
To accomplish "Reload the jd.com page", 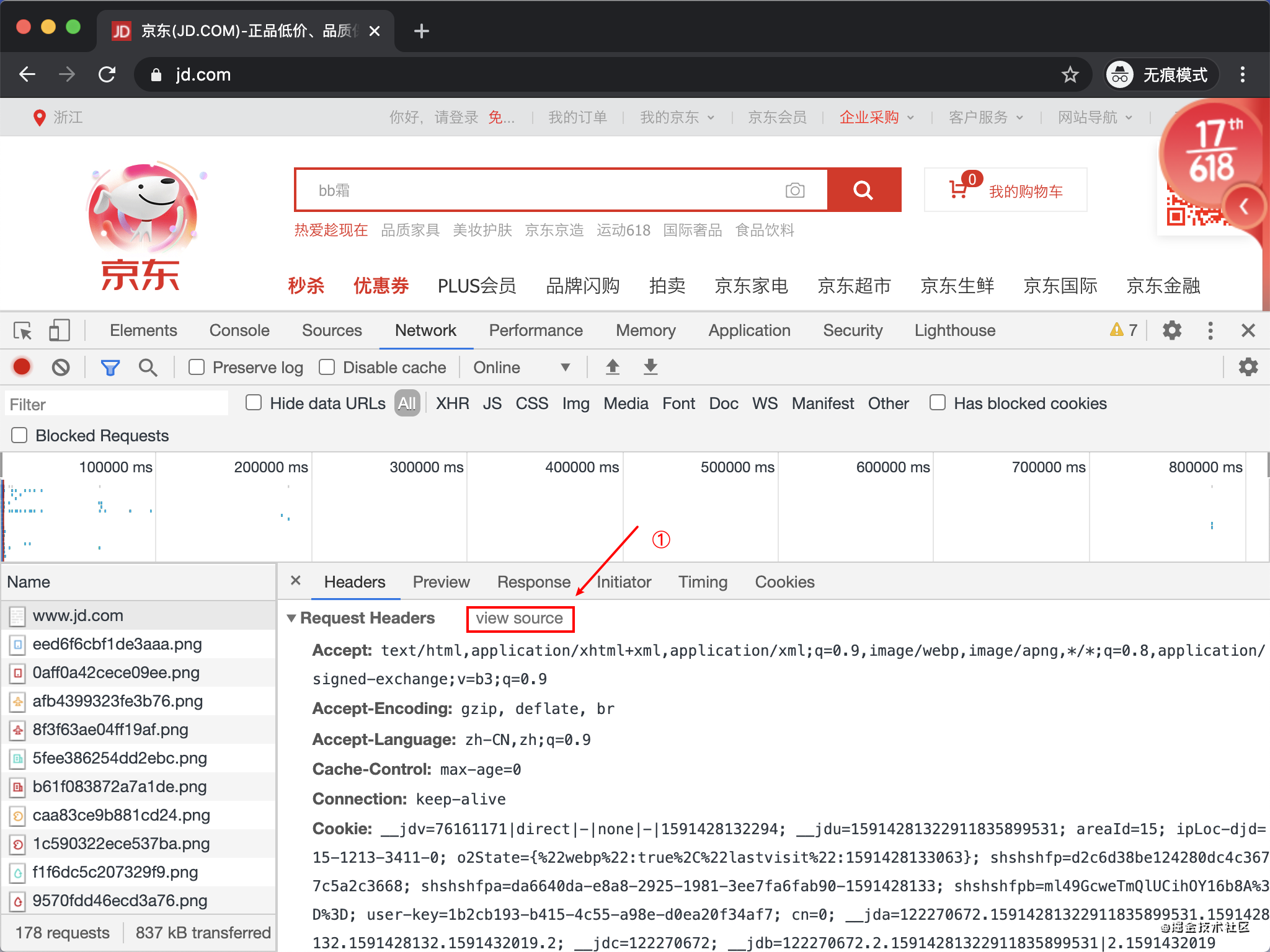I will pyautogui.click(x=107, y=74).
